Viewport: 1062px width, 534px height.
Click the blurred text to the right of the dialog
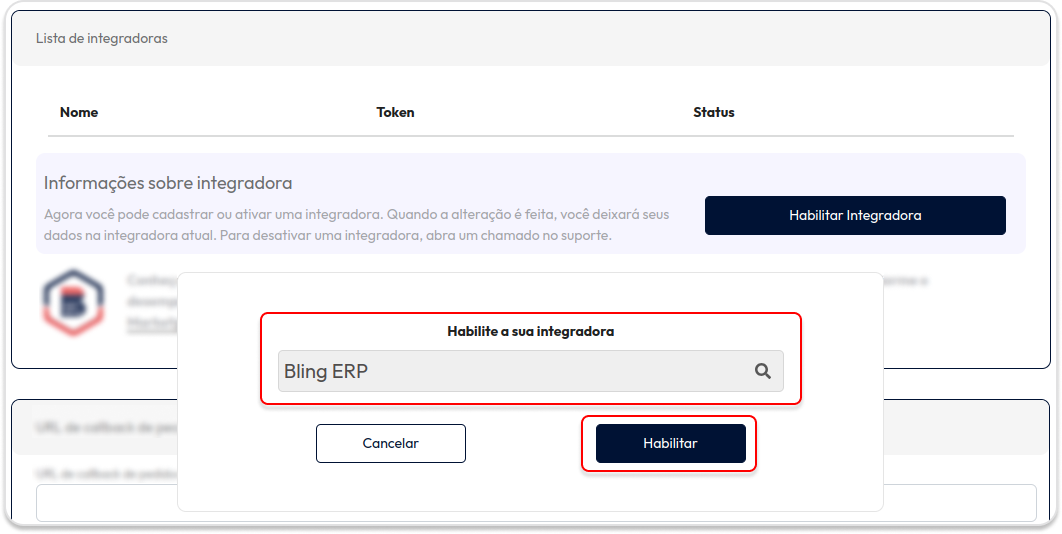point(906,281)
